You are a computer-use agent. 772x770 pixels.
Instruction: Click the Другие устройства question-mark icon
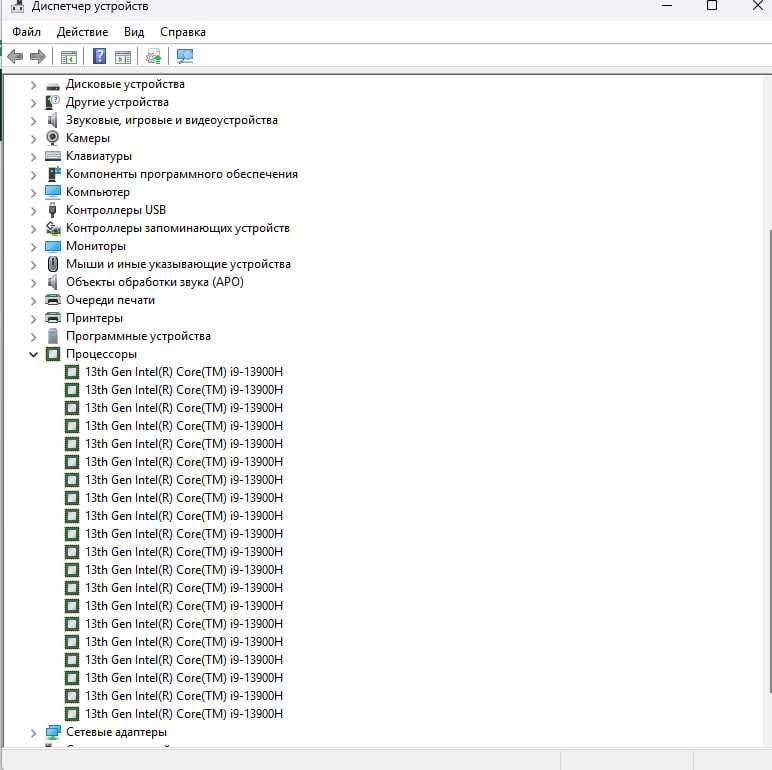click(x=53, y=102)
